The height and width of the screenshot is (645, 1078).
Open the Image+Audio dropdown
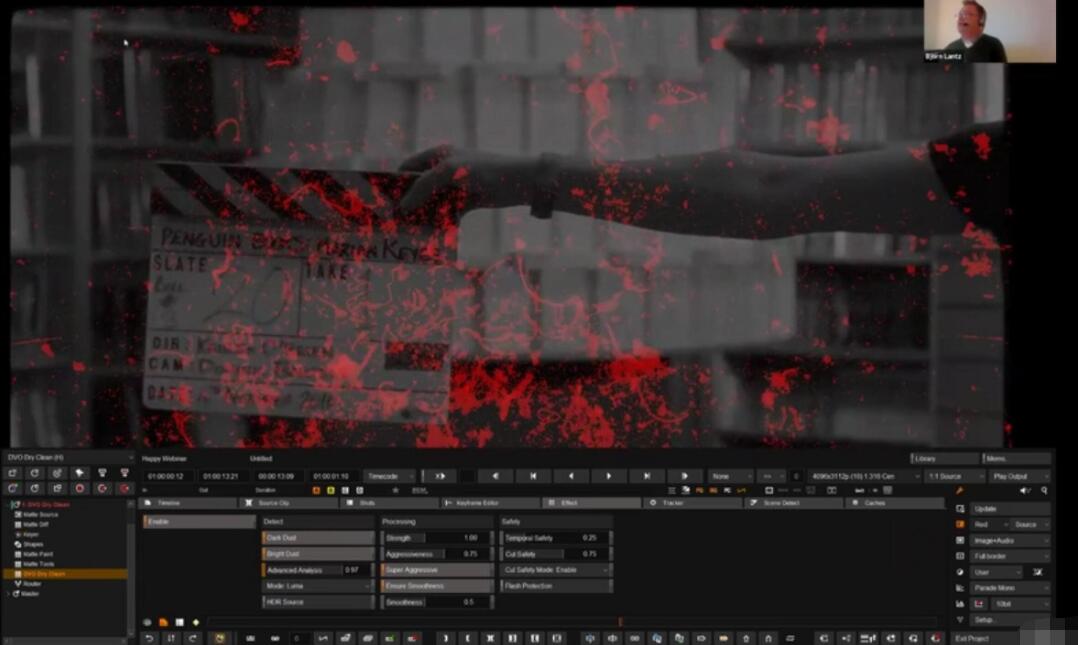click(x=1010, y=540)
